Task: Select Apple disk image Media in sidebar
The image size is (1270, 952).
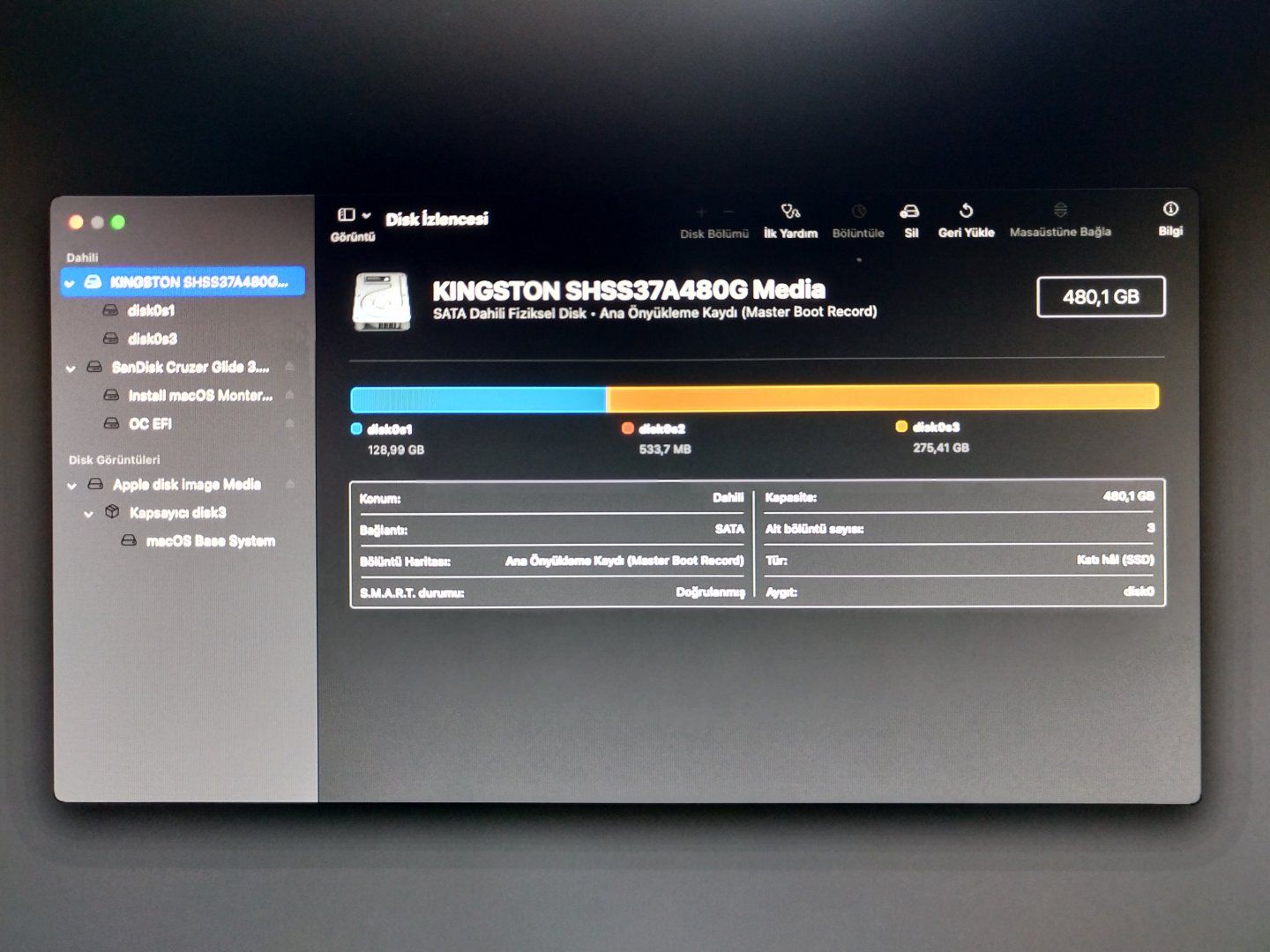Action: tap(186, 485)
